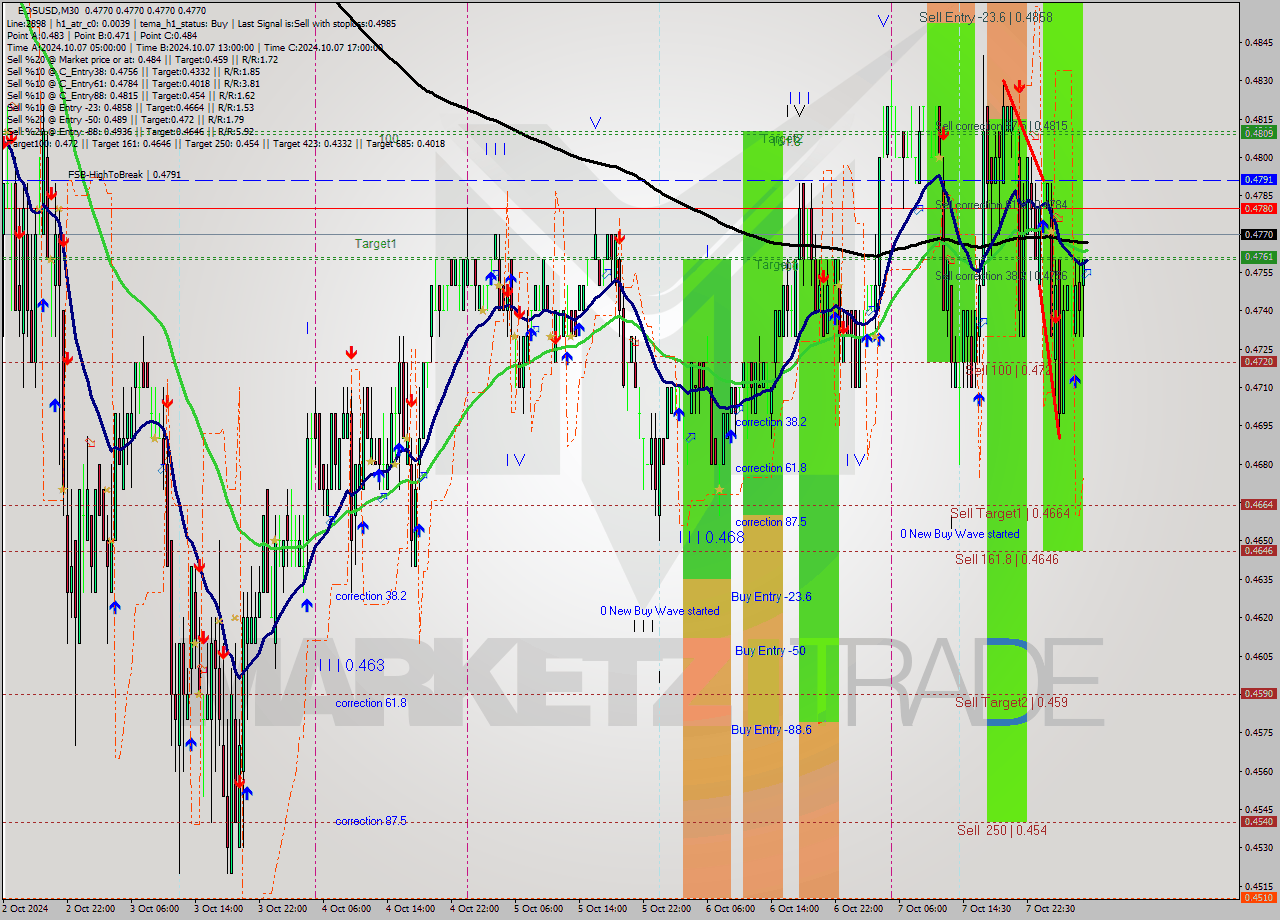The height and width of the screenshot is (920, 1280).
Task: Click the 0.4590 price tag on axis
Action: (x=1258, y=694)
